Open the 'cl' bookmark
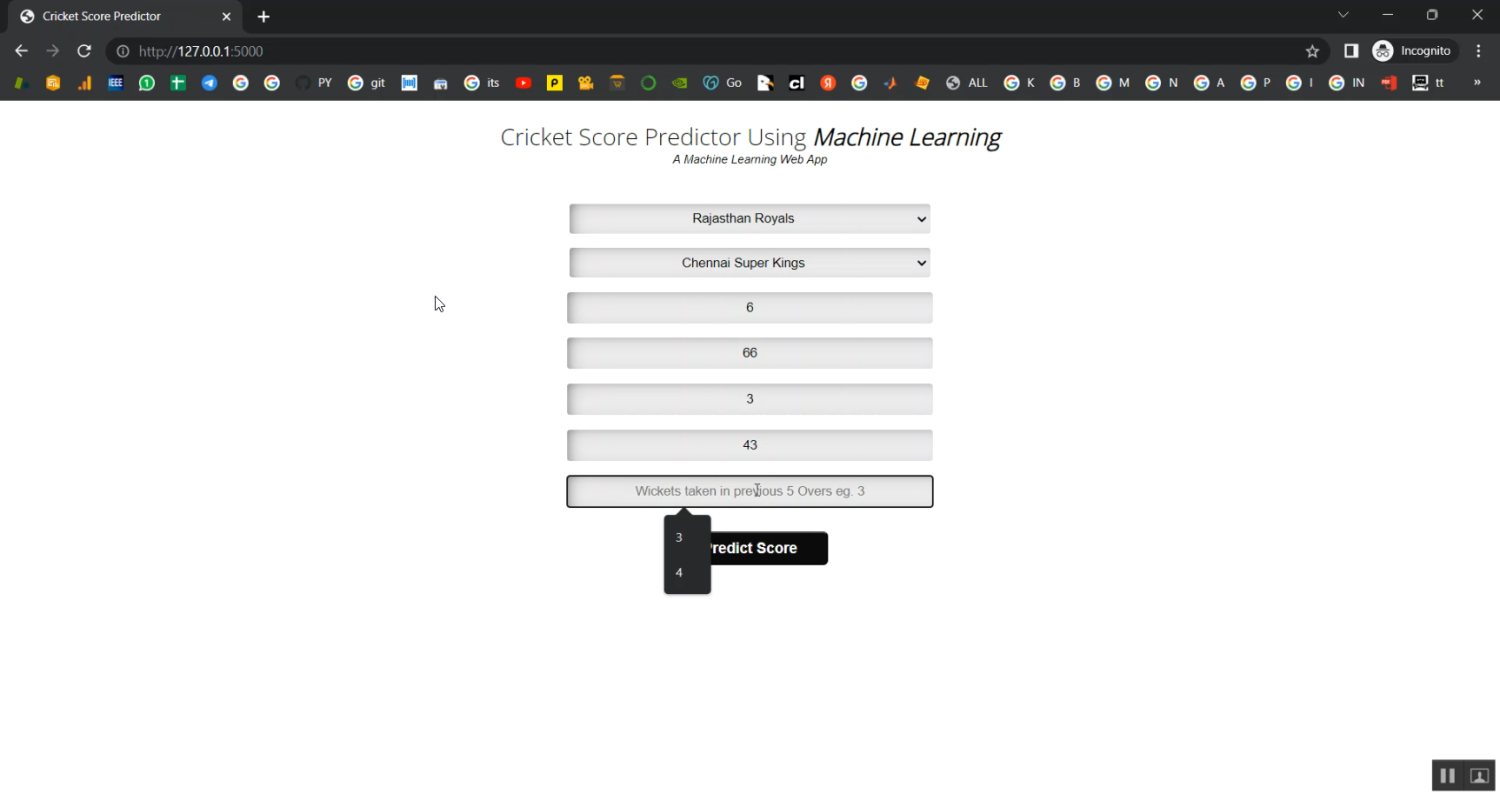The width and height of the screenshot is (1500, 794). (797, 83)
